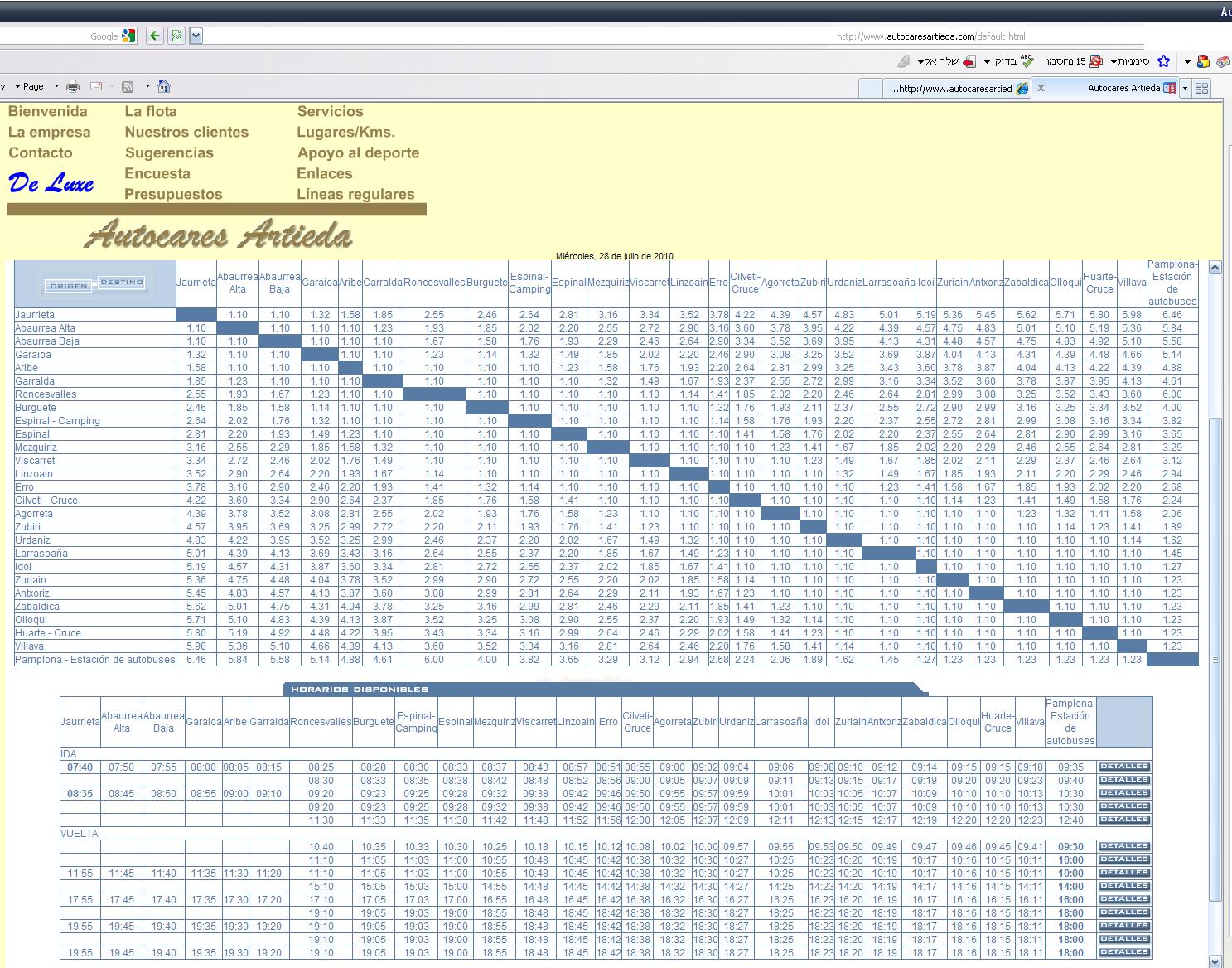Viewport: 1232px width, 968px height.
Task: Click the RSS feeds icon
Action: (x=128, y=86)
